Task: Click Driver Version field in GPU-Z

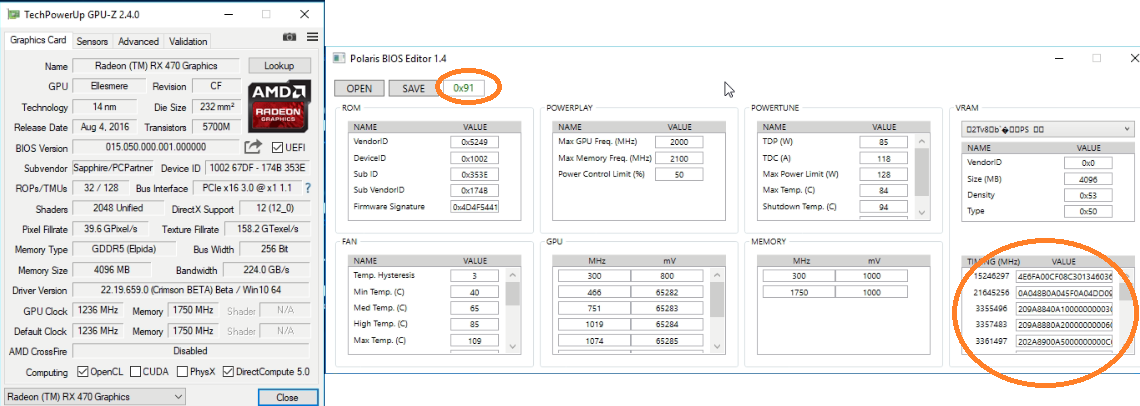Action: coord(191,290)
